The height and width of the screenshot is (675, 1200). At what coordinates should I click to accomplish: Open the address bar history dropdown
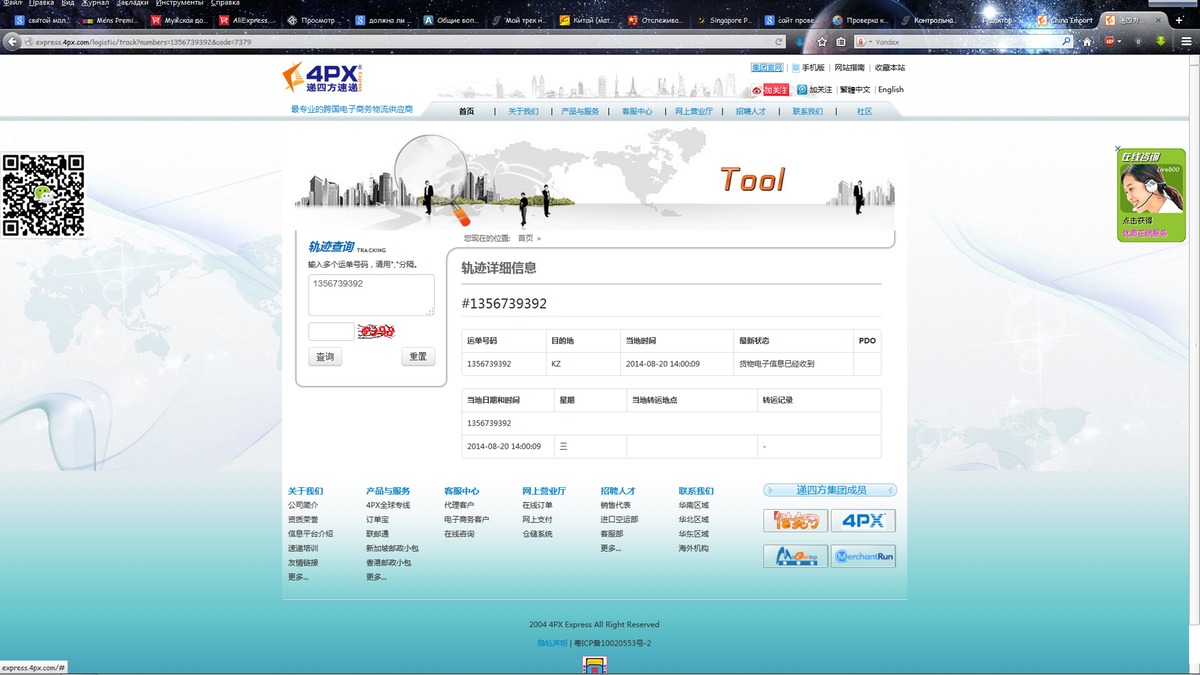coord(765,42)
